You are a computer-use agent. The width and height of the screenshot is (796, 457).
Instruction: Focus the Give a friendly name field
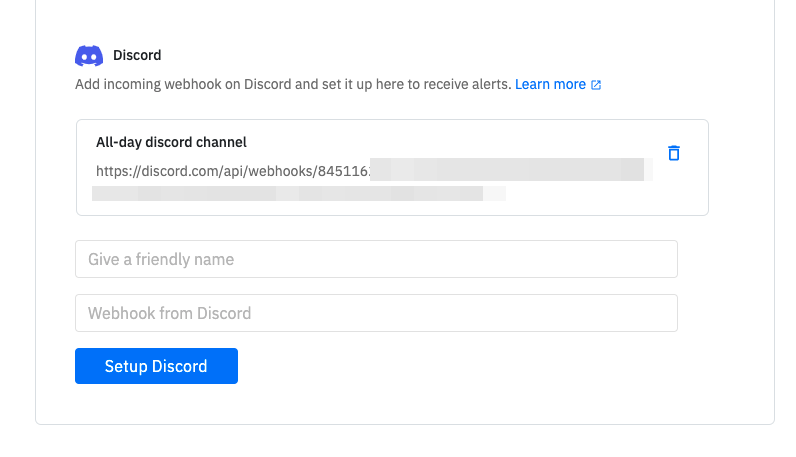pyautogui.click(x=376, y=259)
